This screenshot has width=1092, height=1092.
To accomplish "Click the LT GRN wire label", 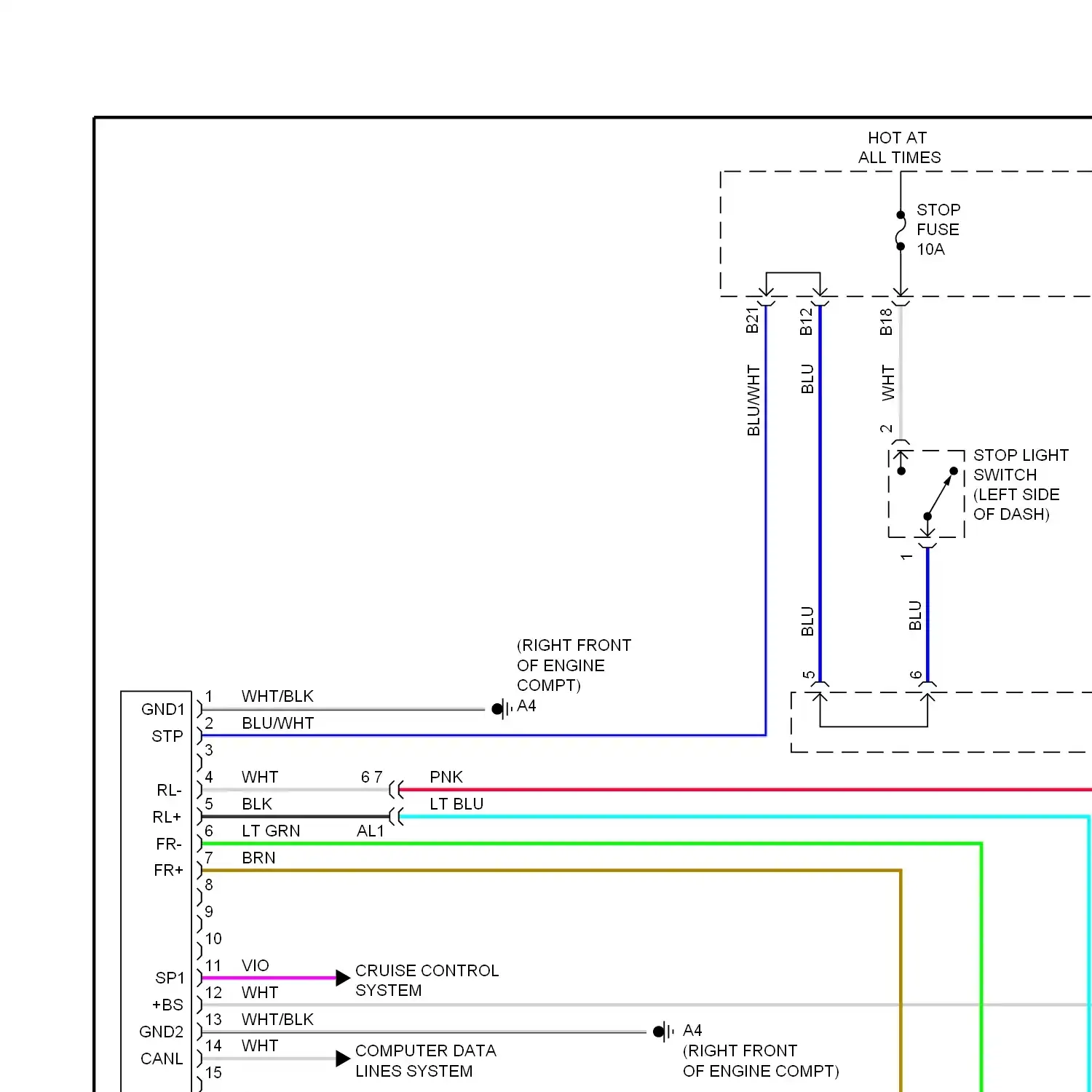I will pos(271,831).
